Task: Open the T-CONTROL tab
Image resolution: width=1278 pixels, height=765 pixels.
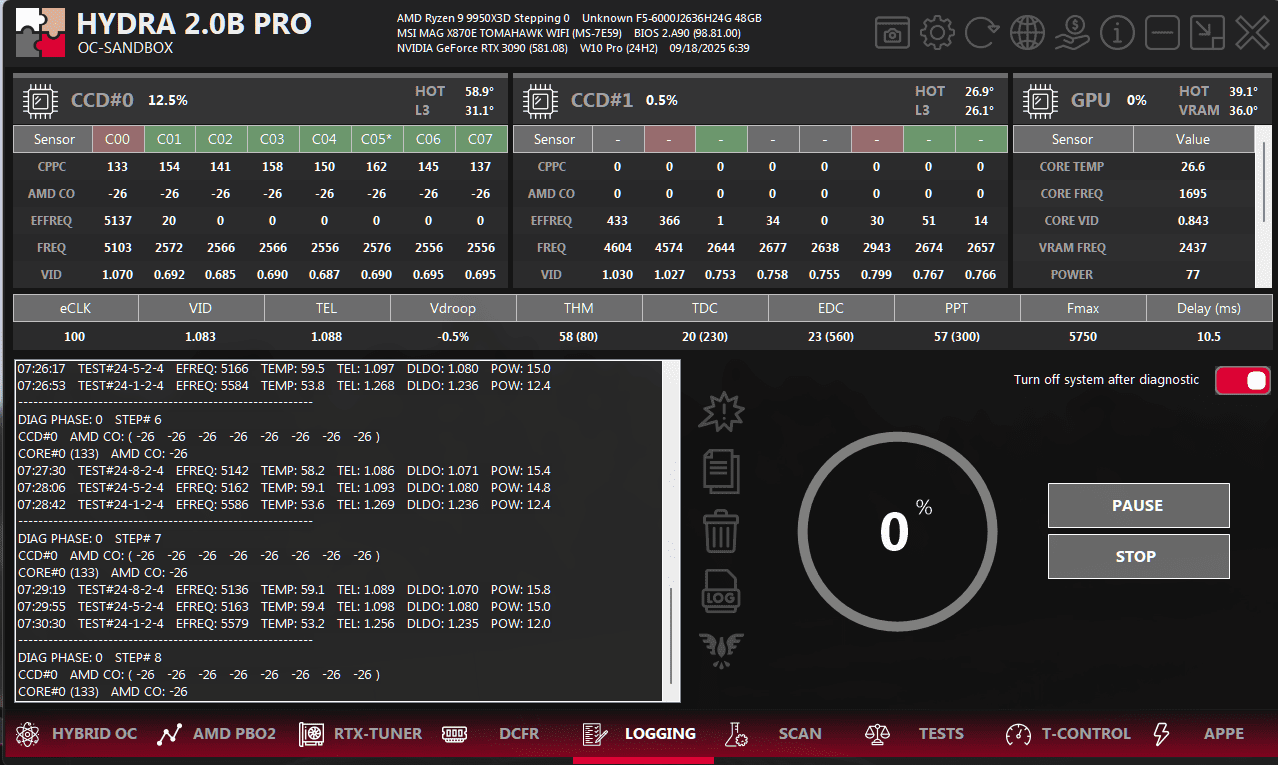Action: pos(1086,734)
